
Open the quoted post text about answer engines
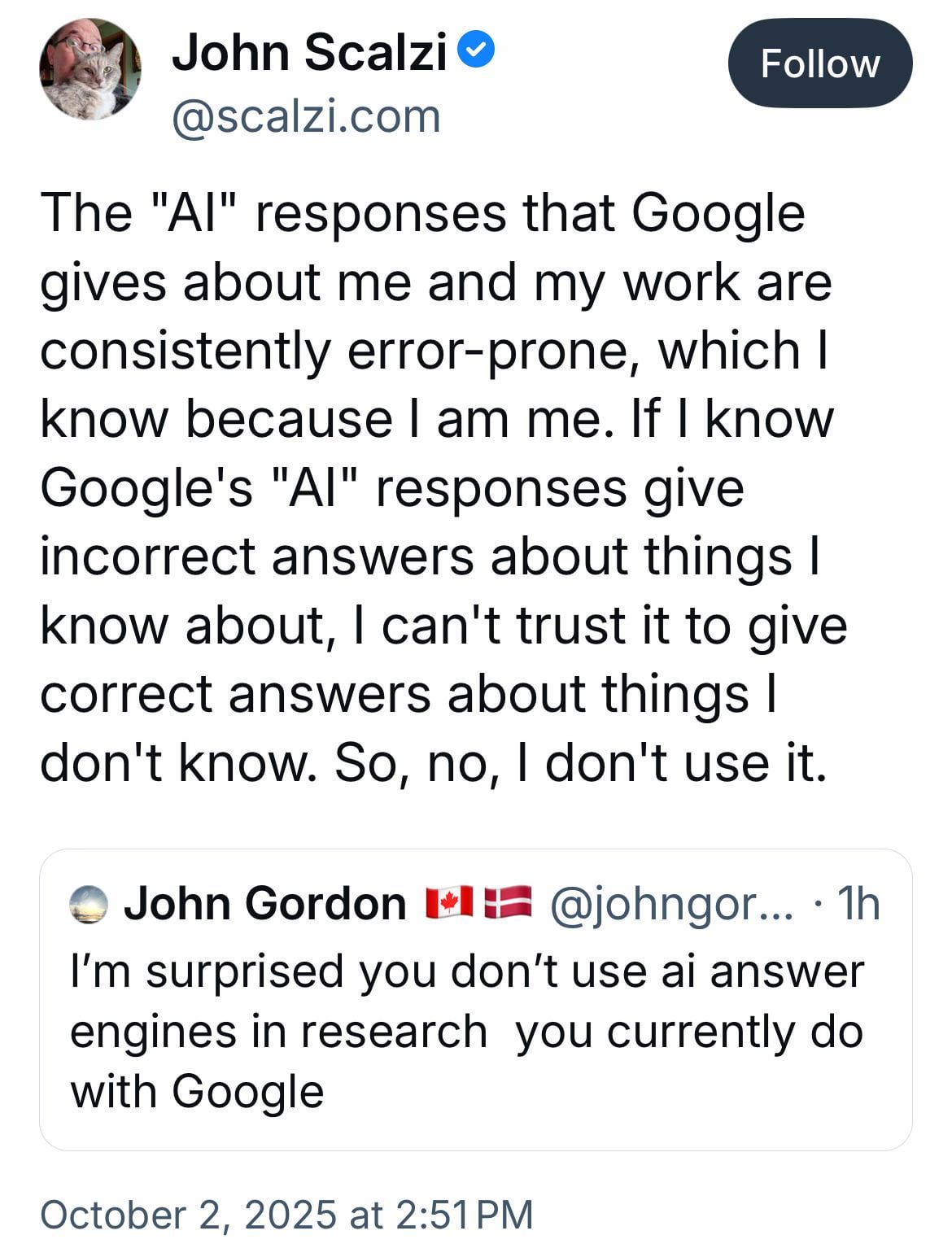point(466,1002)
